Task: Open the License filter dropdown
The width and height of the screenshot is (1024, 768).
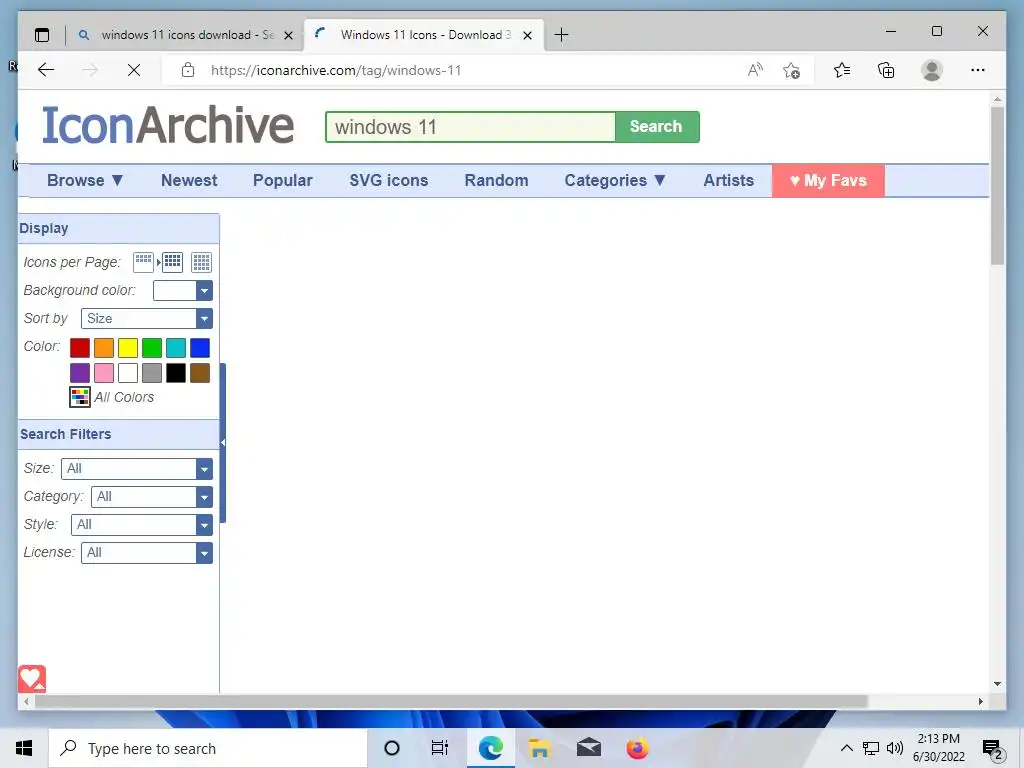Action: pos(147,552)
